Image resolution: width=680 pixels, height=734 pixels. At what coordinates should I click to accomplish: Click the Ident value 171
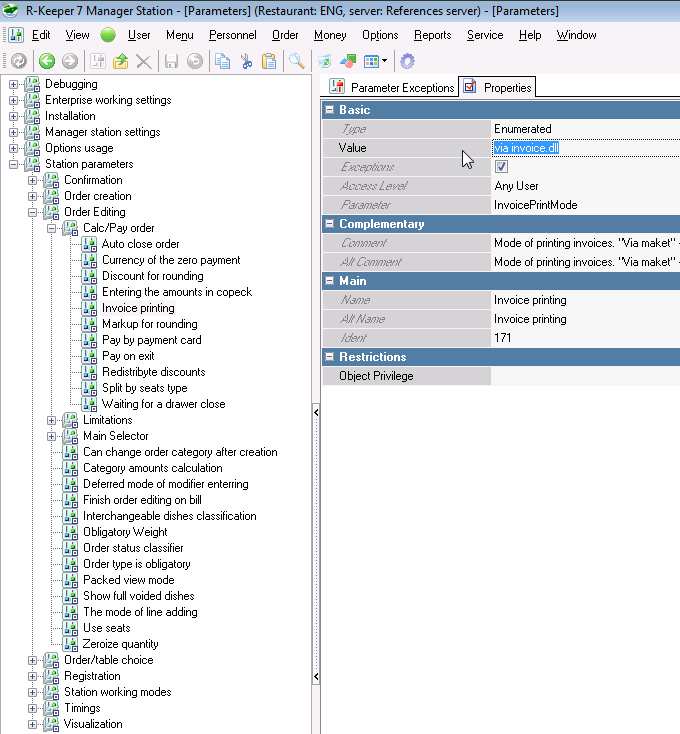point(503,338)
